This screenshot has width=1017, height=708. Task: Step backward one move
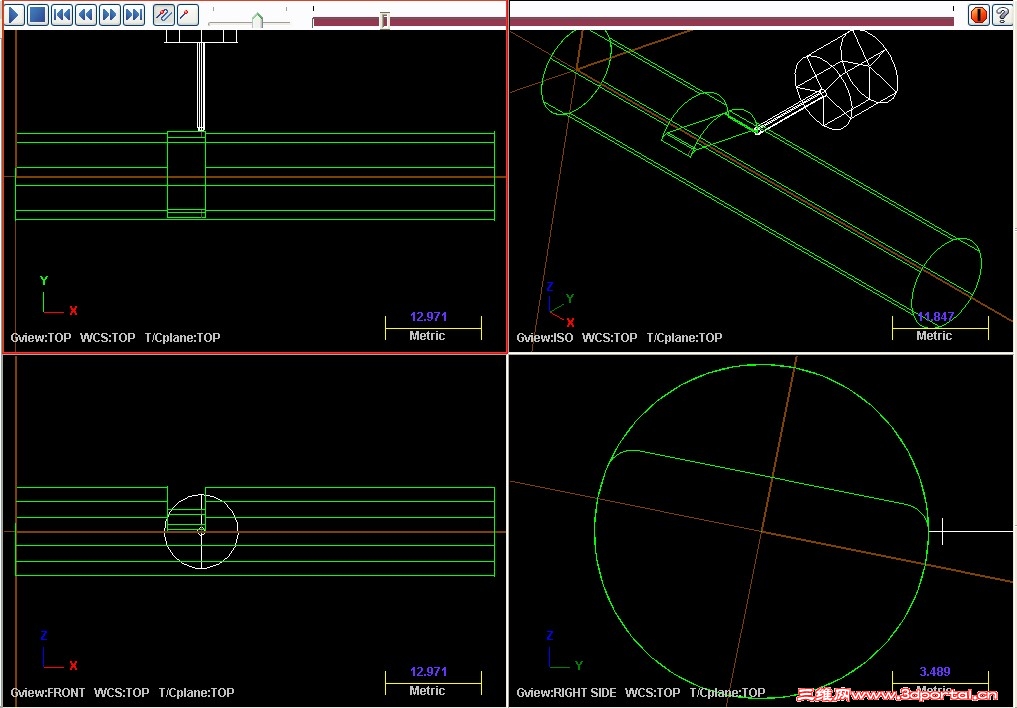86,14
